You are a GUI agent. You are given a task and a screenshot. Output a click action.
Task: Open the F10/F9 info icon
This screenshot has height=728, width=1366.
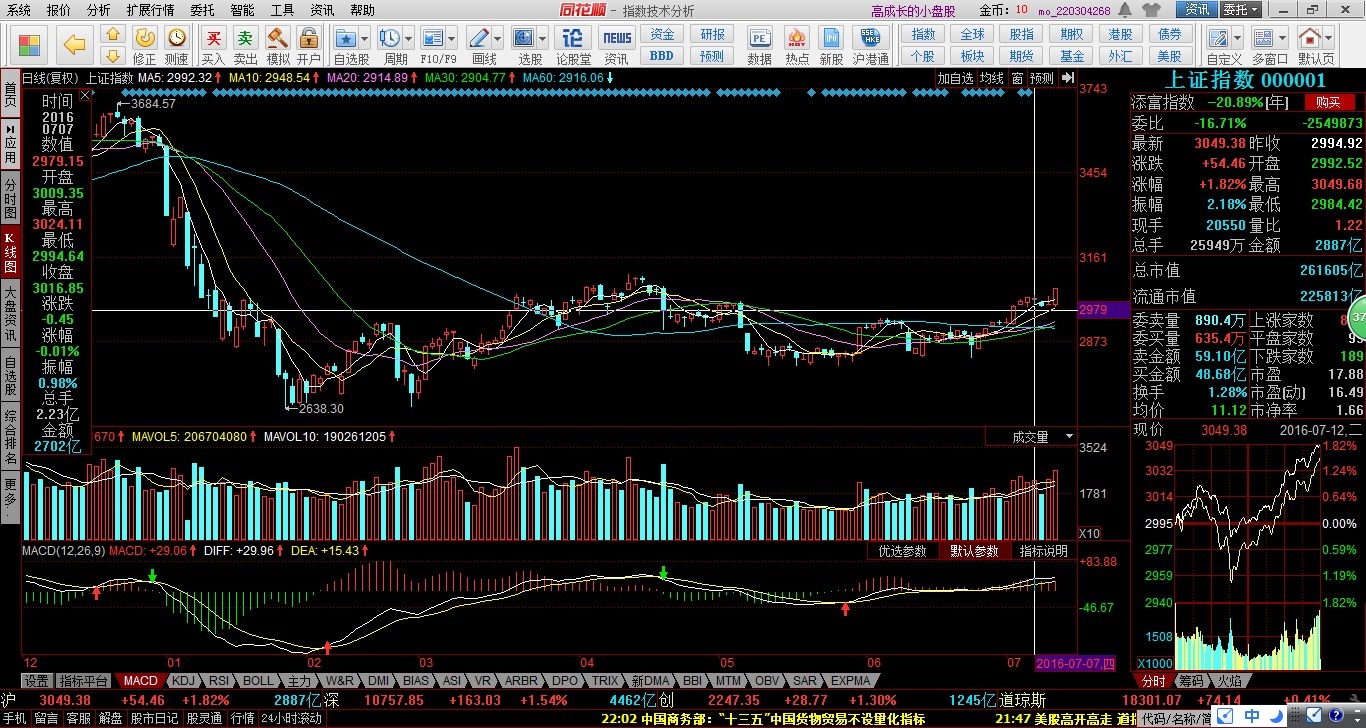pyautogui.click(x=433, y=38)
